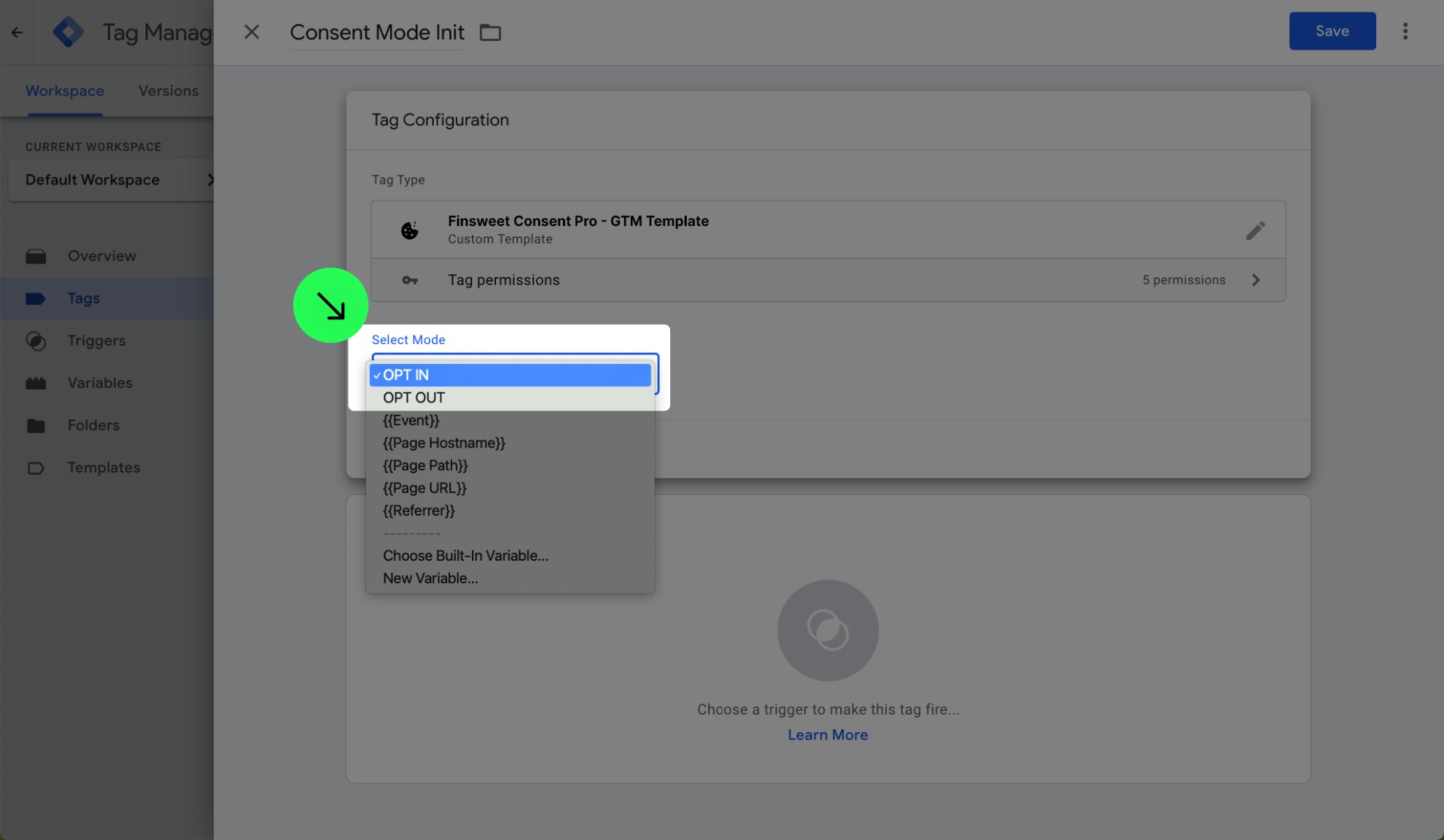Switch to the Versions tab
Viewport: 1444px width, 840px height.
(168, 91)
